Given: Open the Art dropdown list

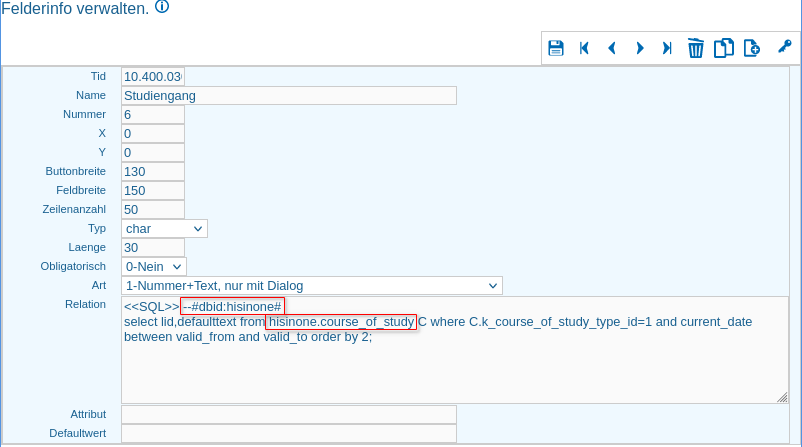Looking at the screenshot, I should click(x=311, y=286).
